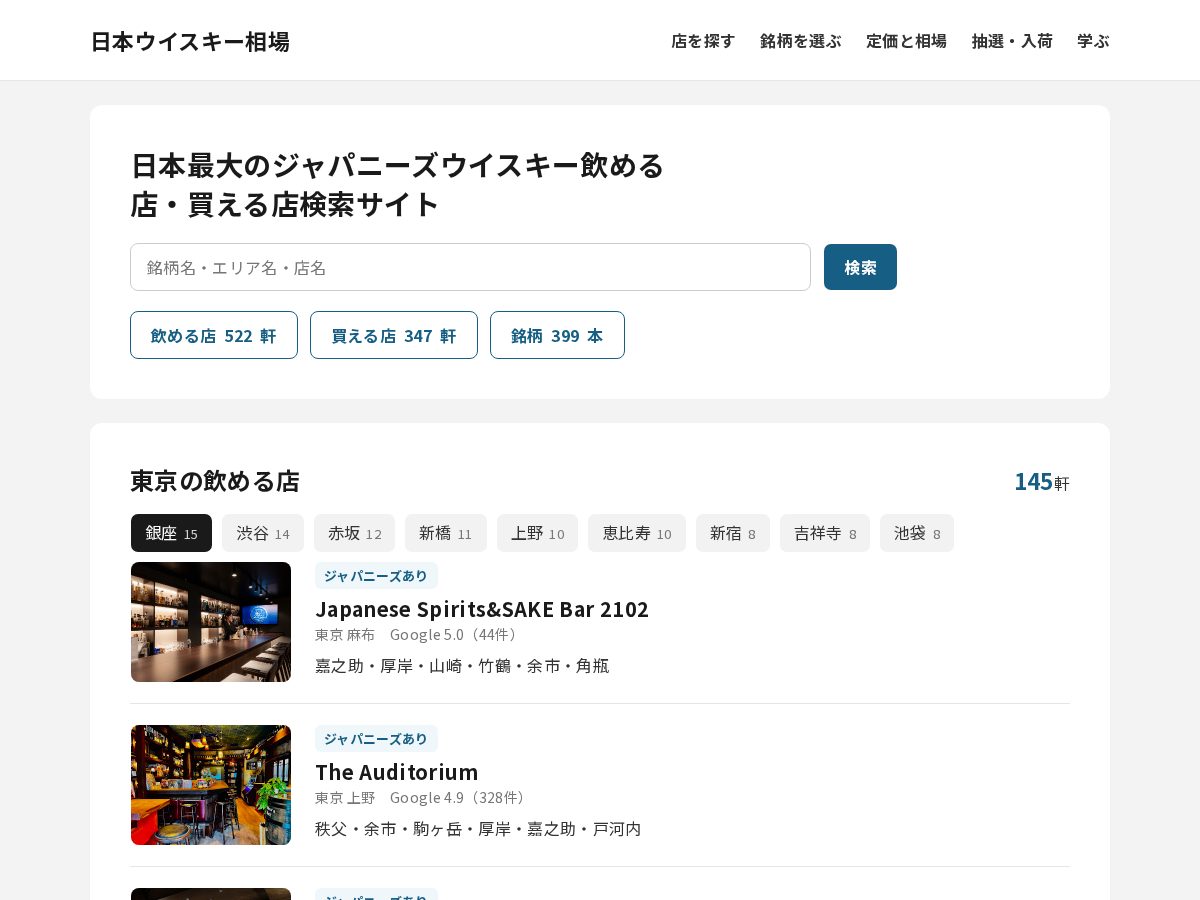
Task: Focus the 銘柄名・エリア名・店名 search field
Action: pyautogui.click(x=470, y=267)
